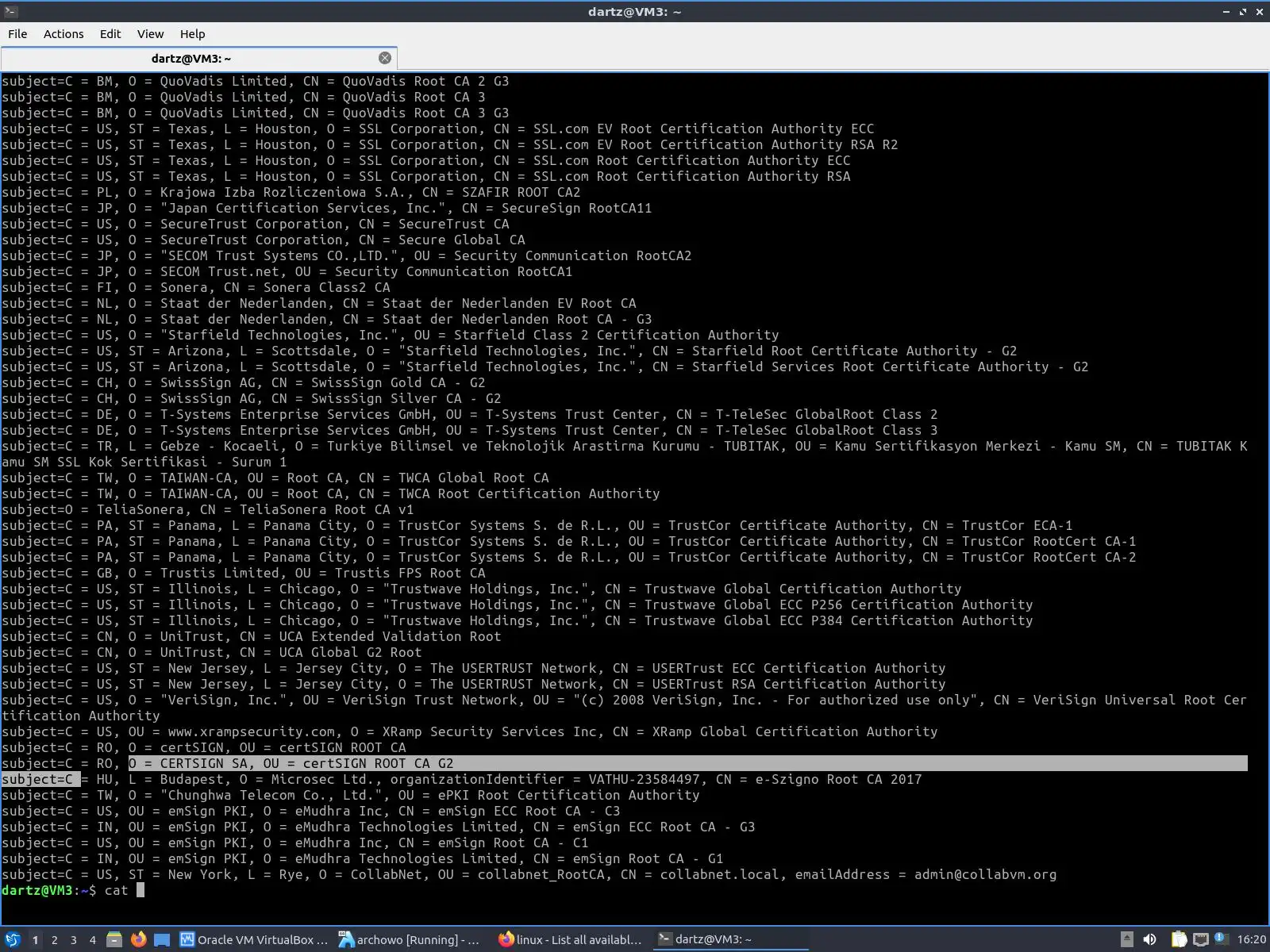Click 'XRamp Global Certification Authority' text

coord(795,731)
